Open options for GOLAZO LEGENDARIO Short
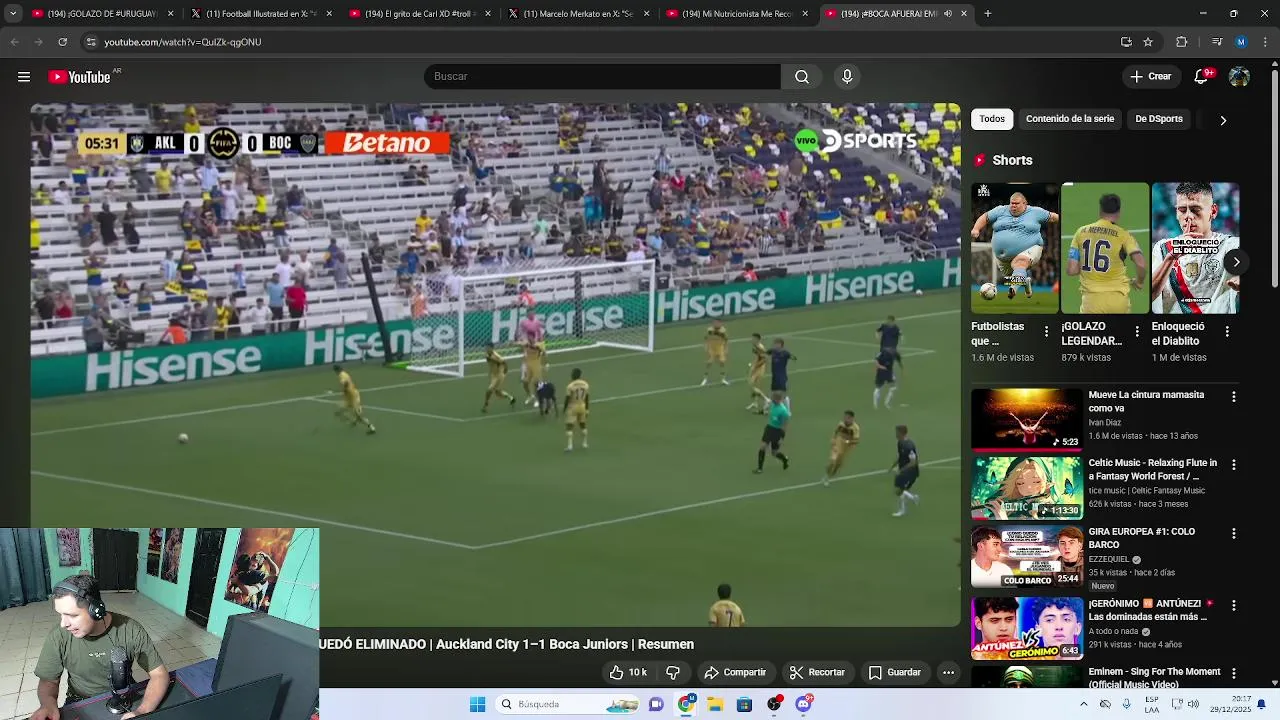This screenshot has width=1280, height=720. point(1137,331)
